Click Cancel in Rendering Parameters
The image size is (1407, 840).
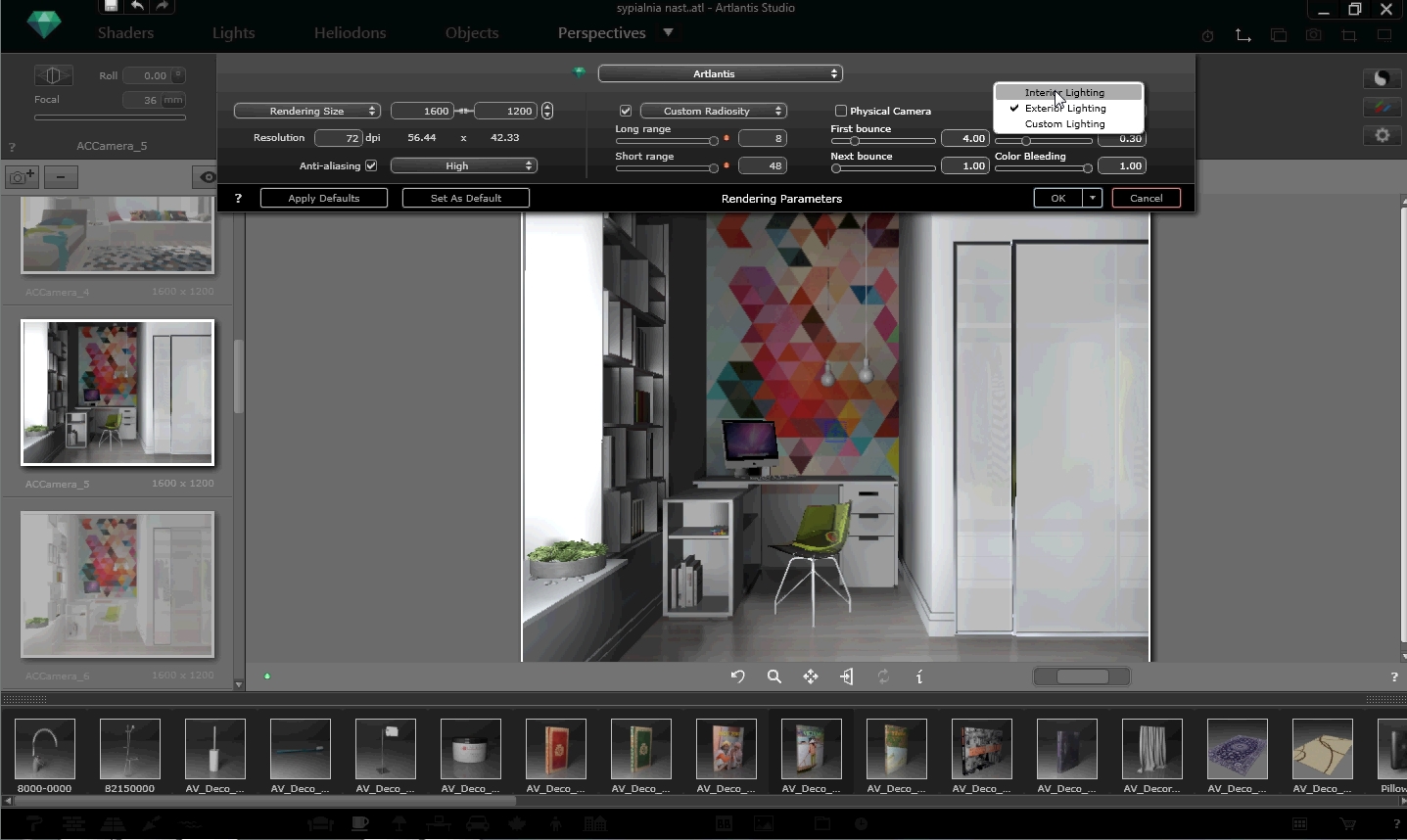point(1146,198)
